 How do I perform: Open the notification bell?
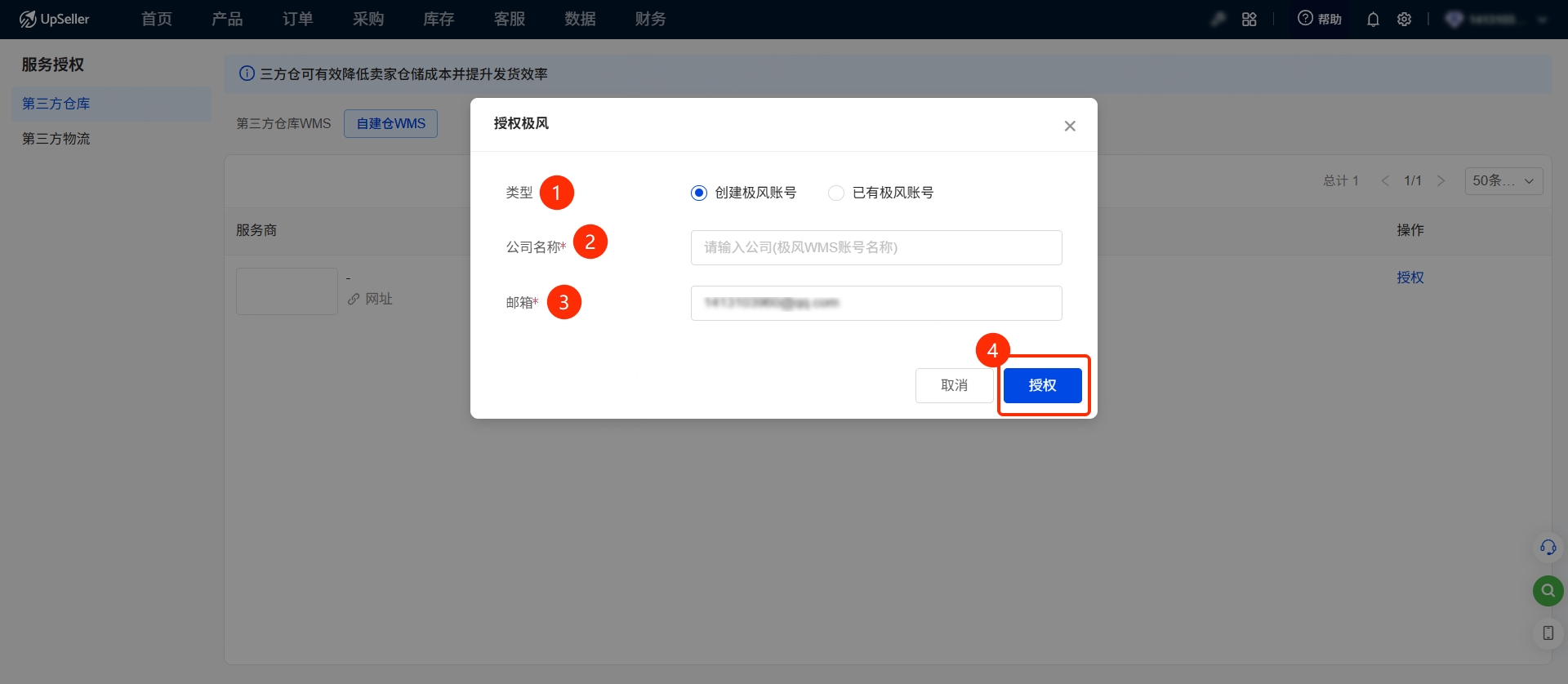(1373, 19)
